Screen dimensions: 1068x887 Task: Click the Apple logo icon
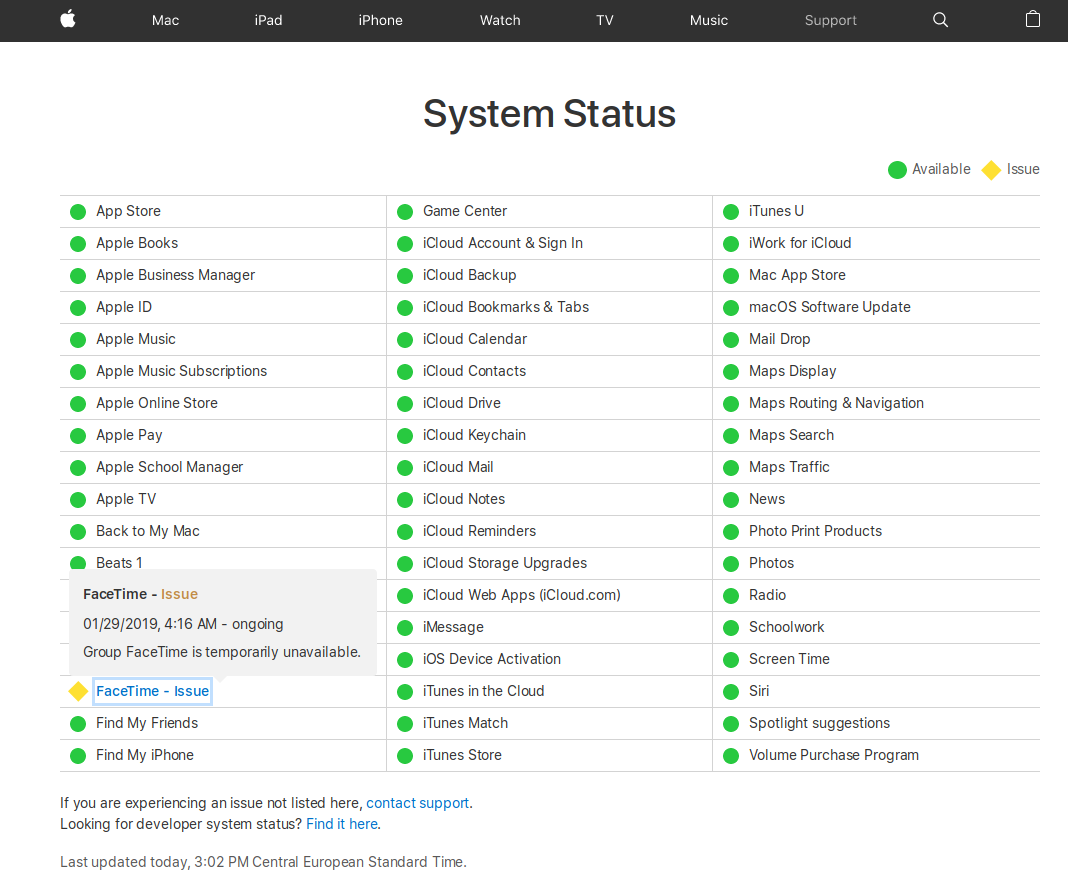tap(68, 20)
